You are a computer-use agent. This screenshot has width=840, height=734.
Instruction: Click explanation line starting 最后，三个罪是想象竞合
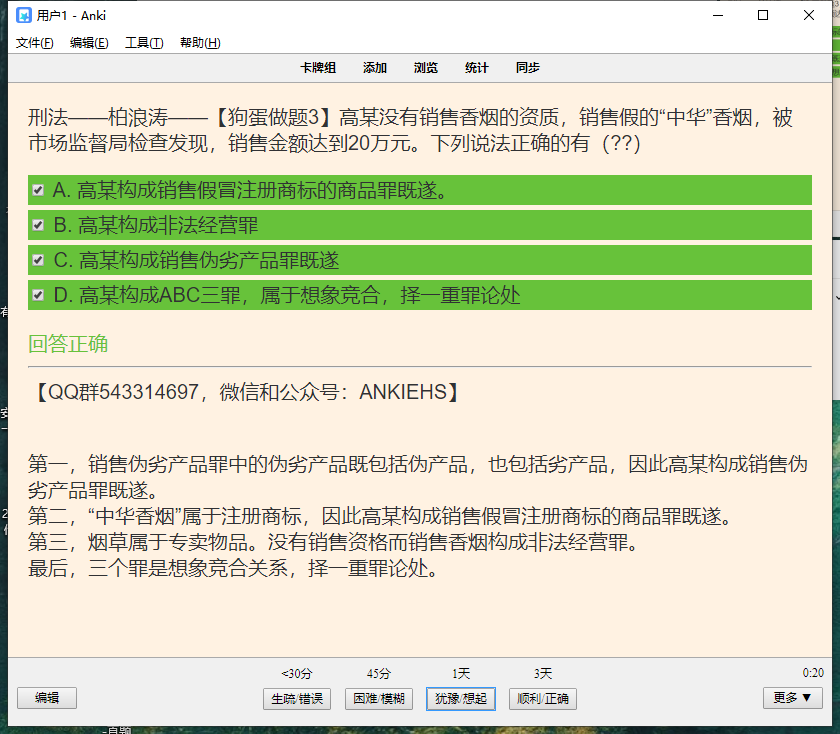tap(235, 568)
